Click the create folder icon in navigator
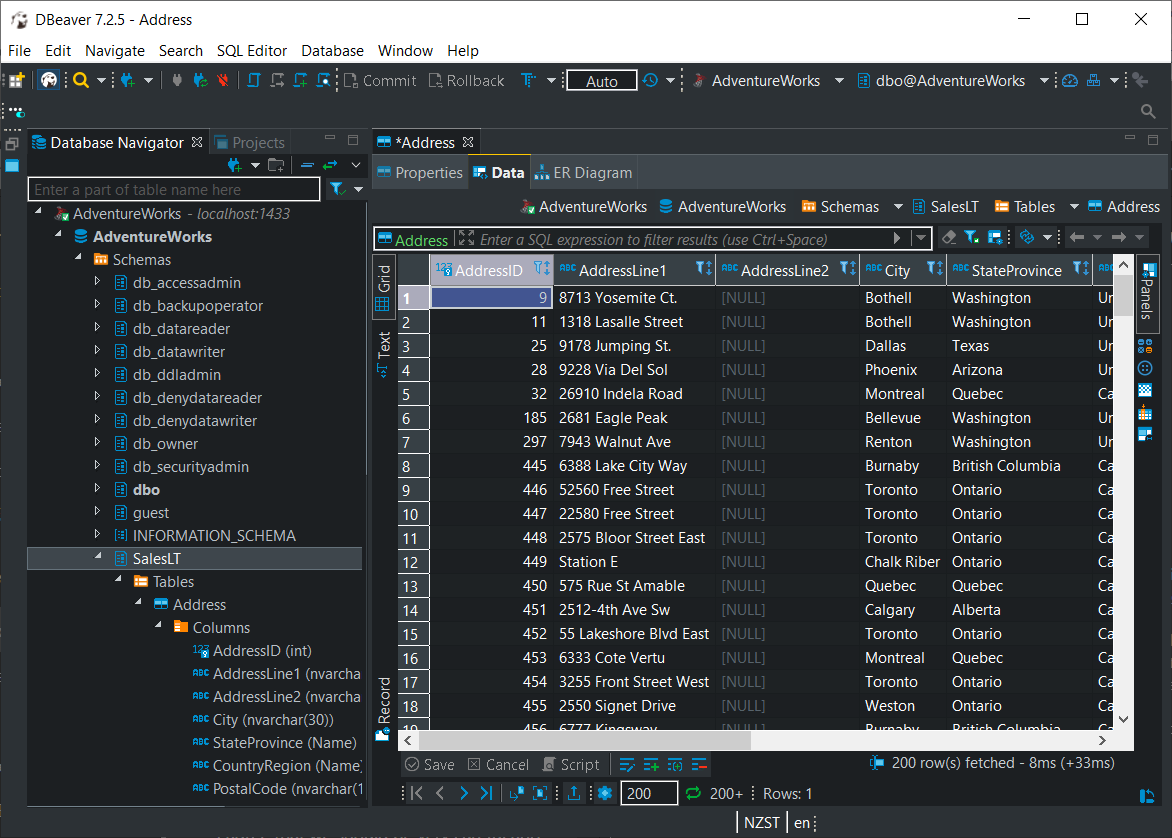Screen dimensions: 1172x838 (277, 165)
